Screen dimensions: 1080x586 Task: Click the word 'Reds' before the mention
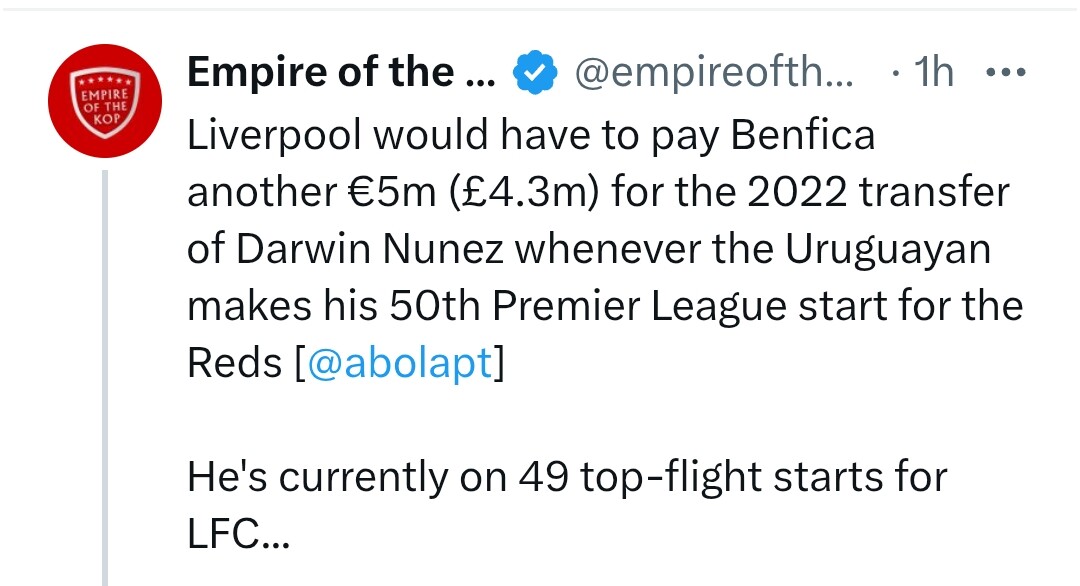[x=235, y=363]
